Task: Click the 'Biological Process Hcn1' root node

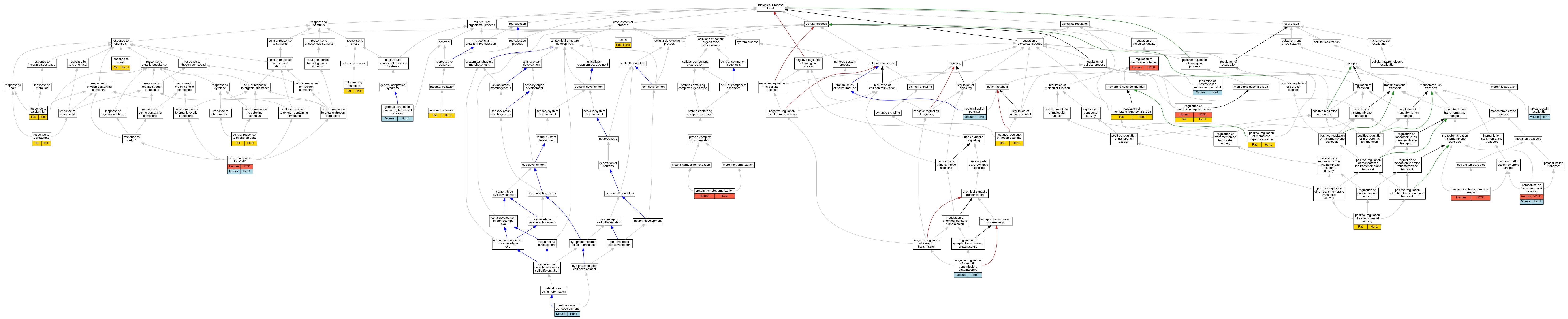Action: [771, 6]
